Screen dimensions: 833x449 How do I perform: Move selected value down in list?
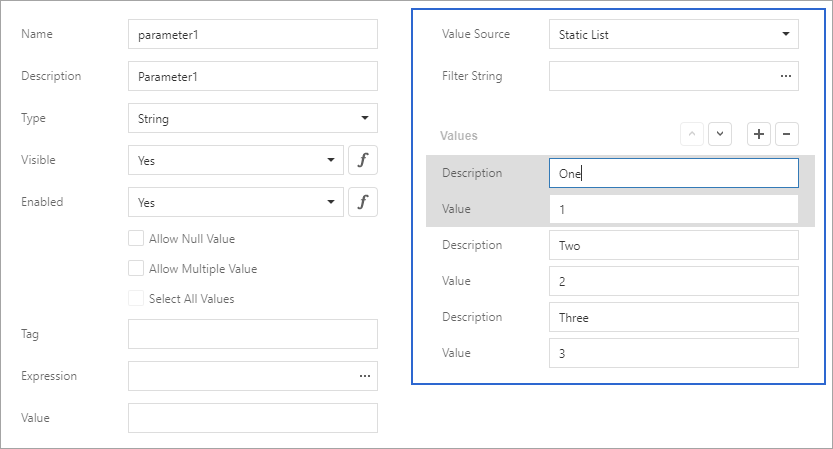point(720,134)
